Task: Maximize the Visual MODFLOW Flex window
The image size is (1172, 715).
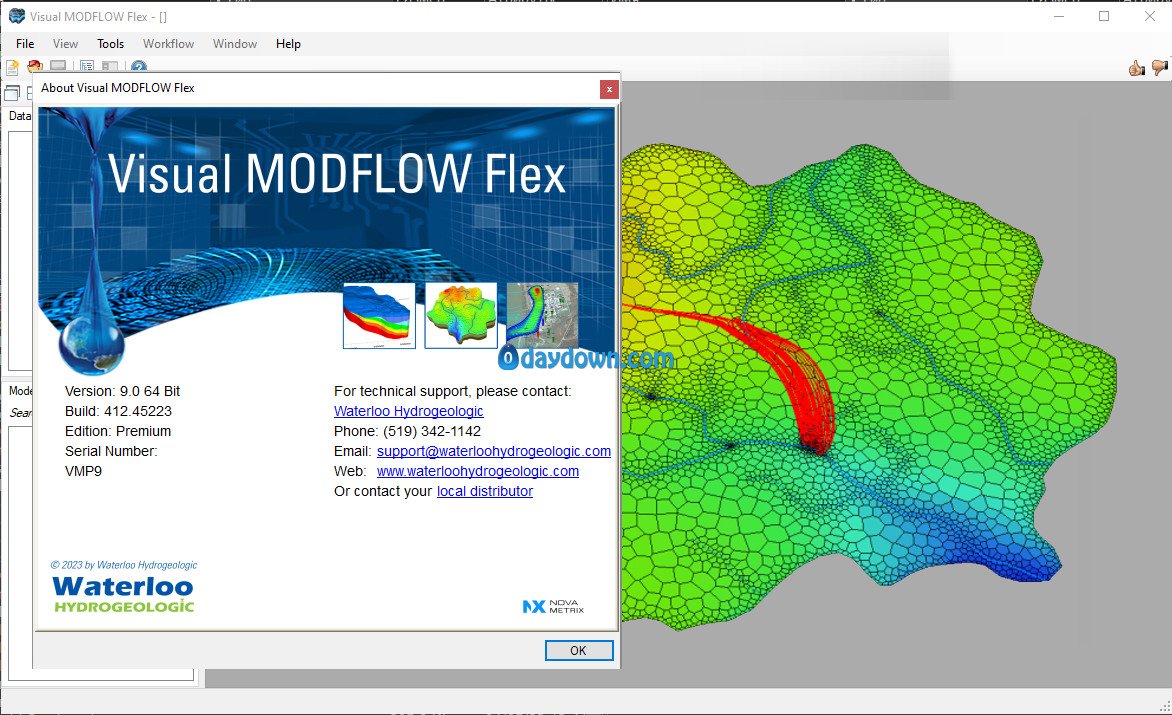Action: click(1104, 16)
